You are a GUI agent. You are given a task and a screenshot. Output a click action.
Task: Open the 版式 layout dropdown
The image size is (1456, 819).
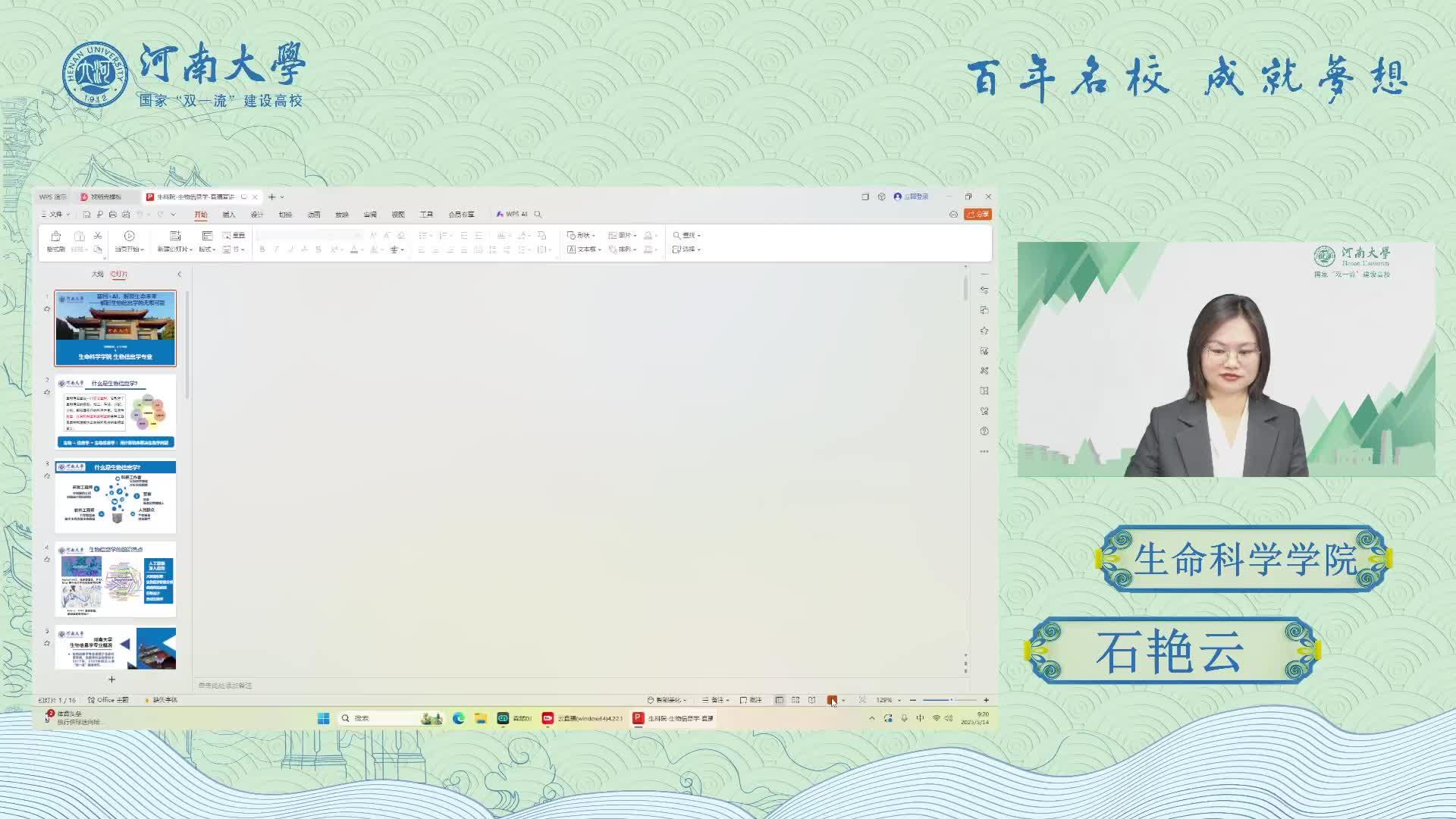click(x=208, y=249)
